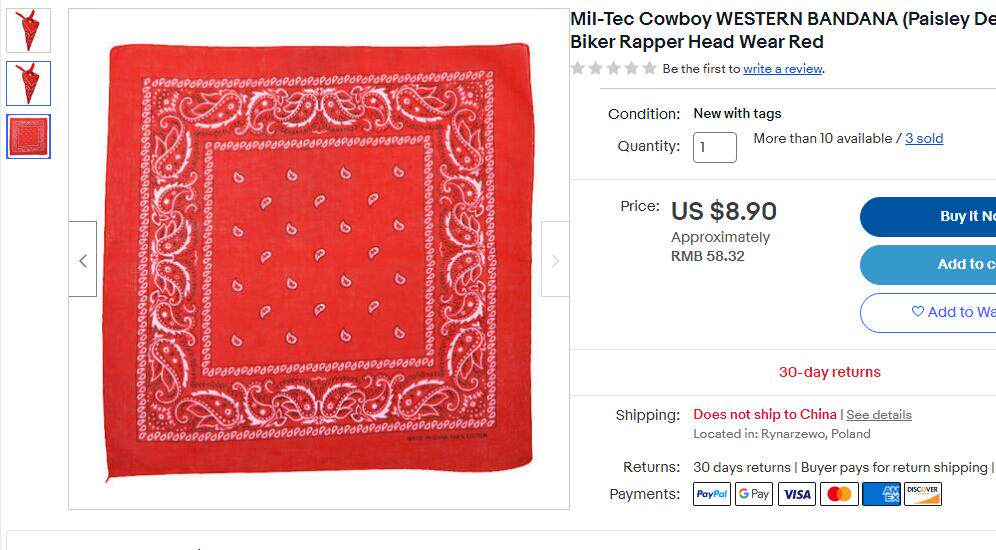Show the next product image with right arrow
The width and height of the screenshot is (996, 550).
coord(555,259)
